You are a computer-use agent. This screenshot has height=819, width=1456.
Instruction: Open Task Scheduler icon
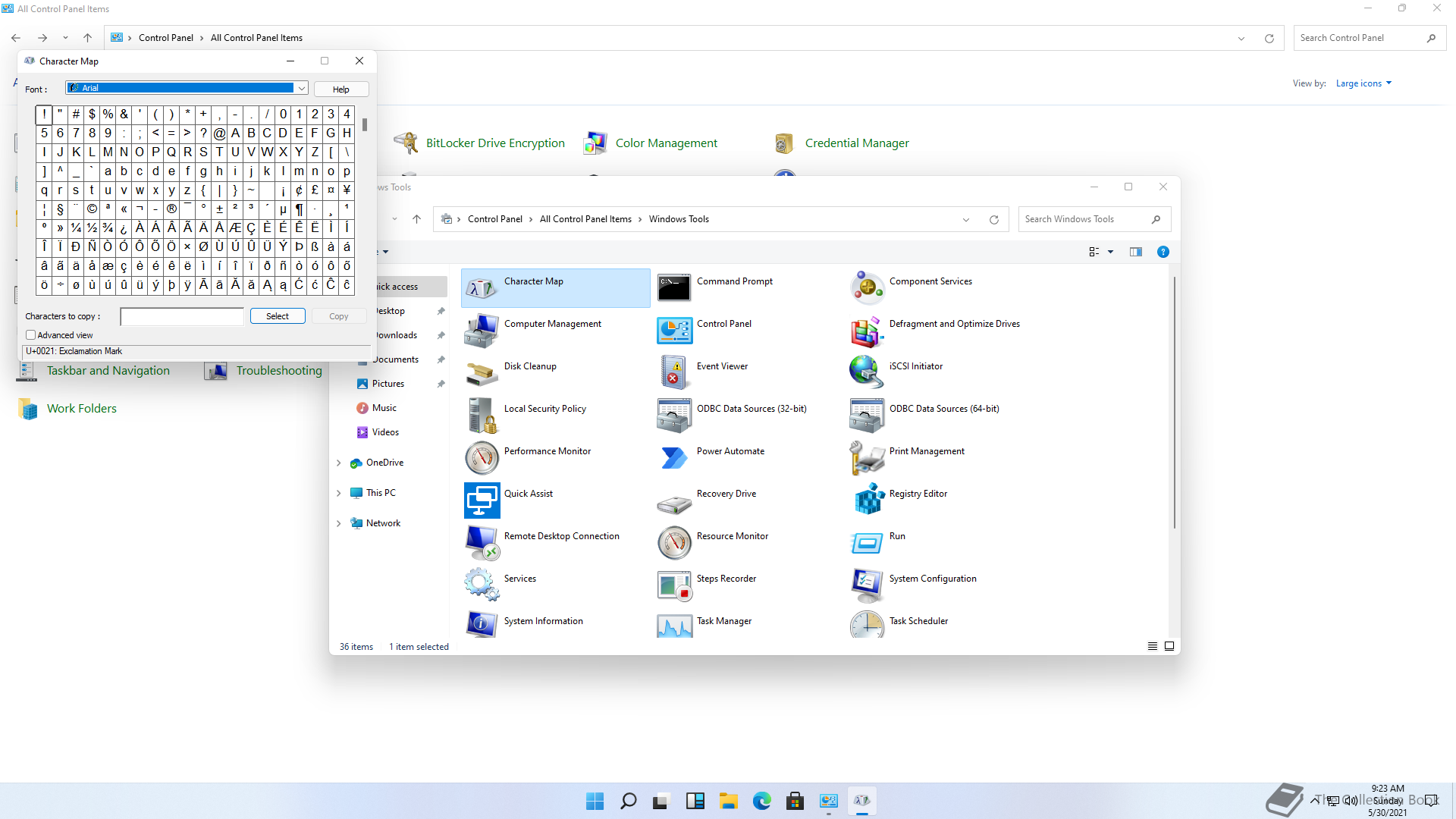click(867, 624)
